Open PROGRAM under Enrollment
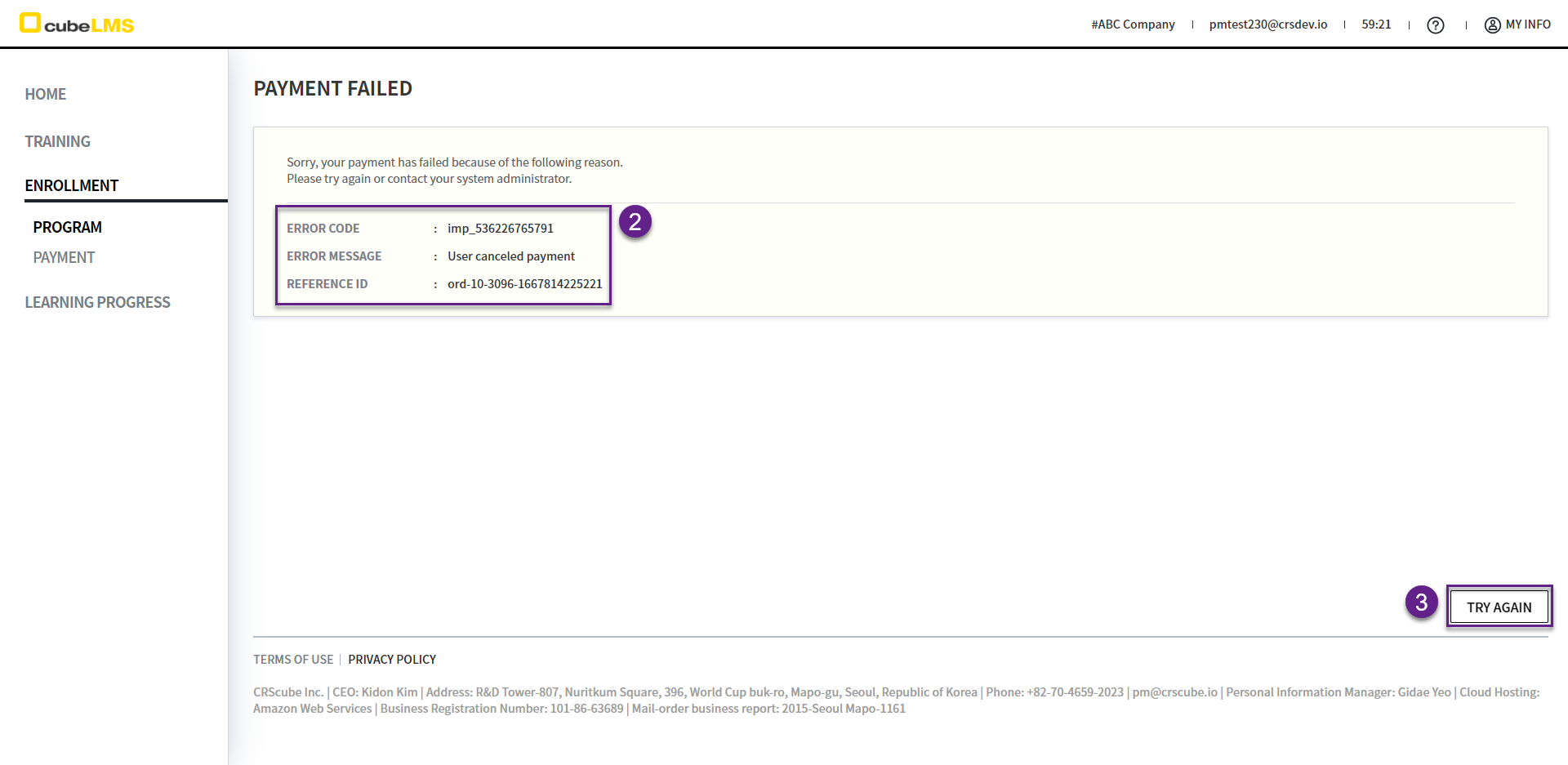This screenshot has height=765, width=1568. tap(68, 227)
